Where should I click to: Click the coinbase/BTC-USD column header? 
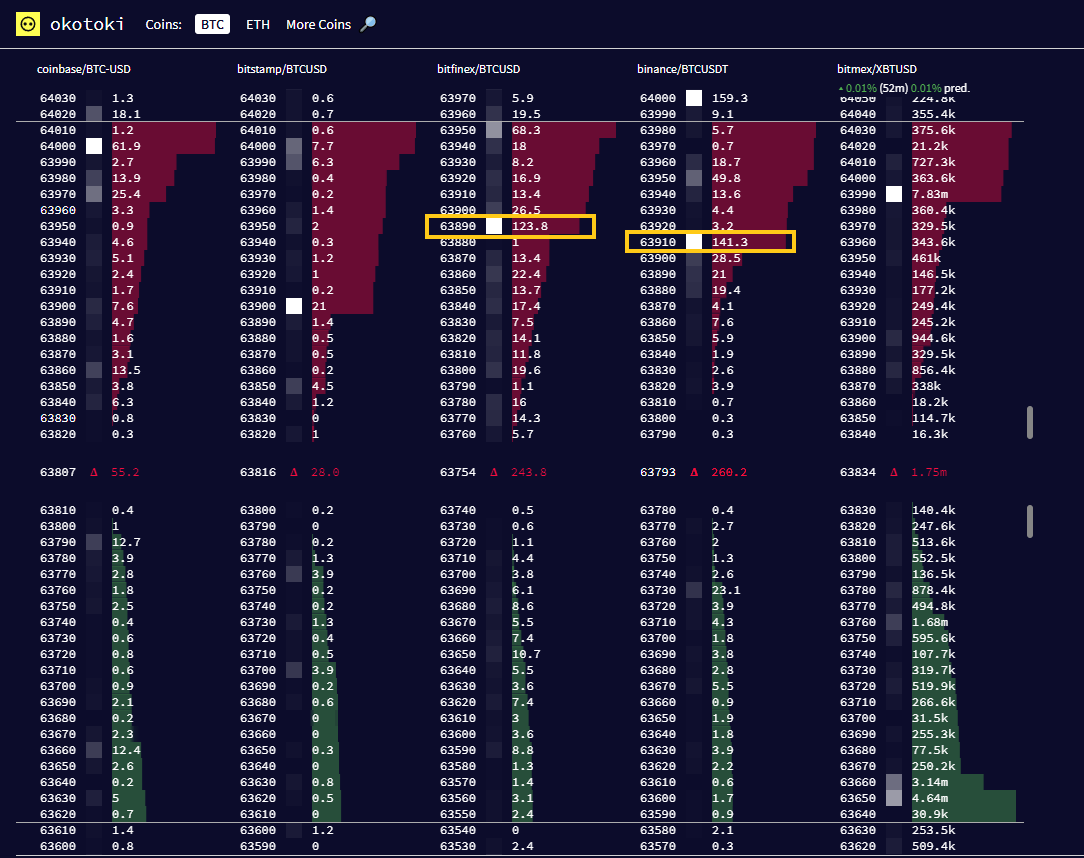click(x=84, y=69)
